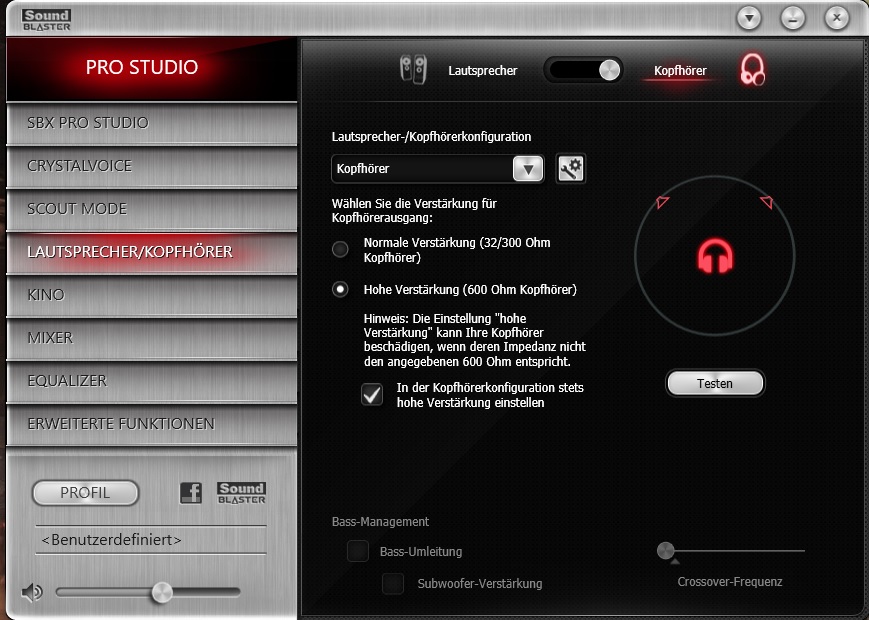Click the left red speaker arrow marker
Viewport: 869px width, 620px height.
tap(662, 202)
